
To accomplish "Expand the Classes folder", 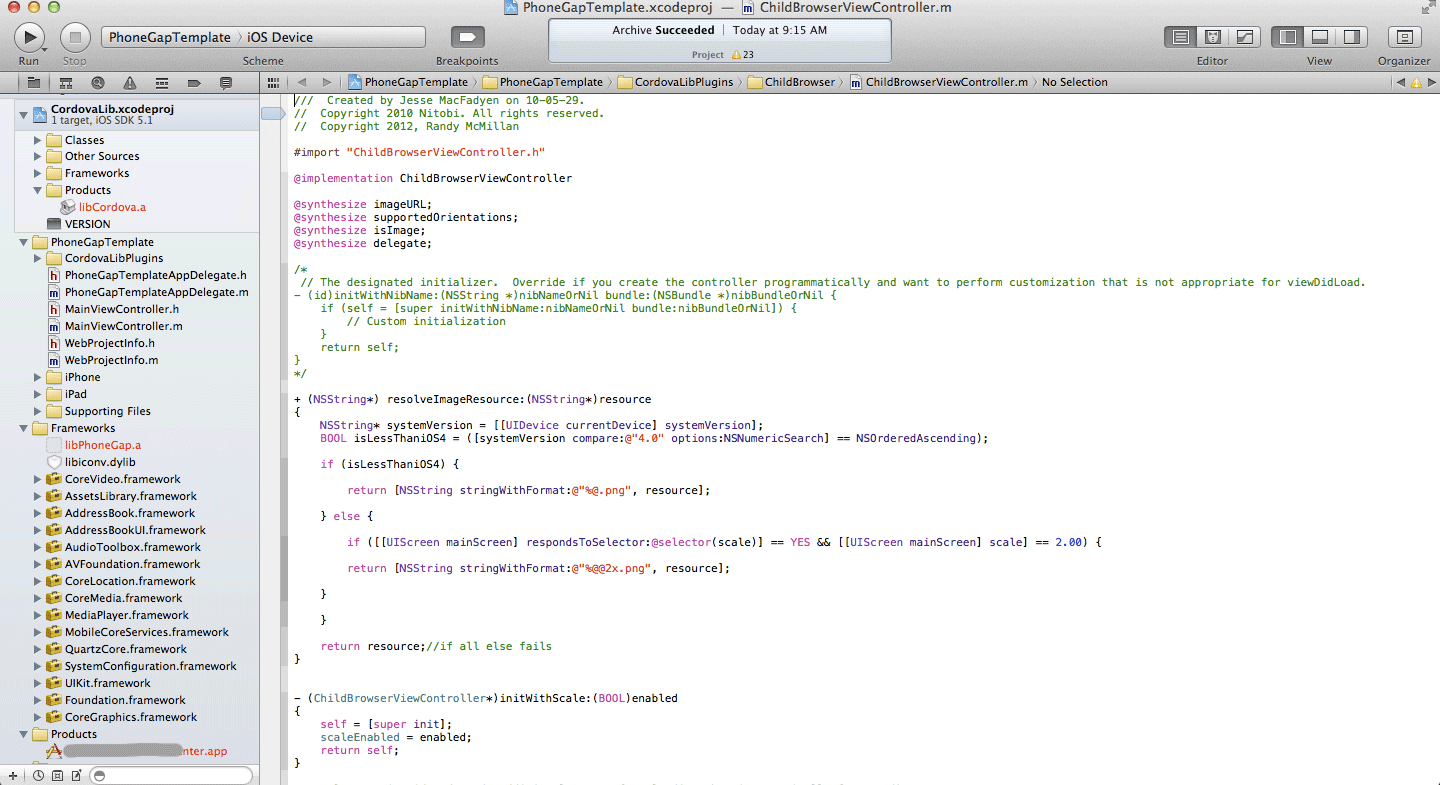I will tap(38, 140).
